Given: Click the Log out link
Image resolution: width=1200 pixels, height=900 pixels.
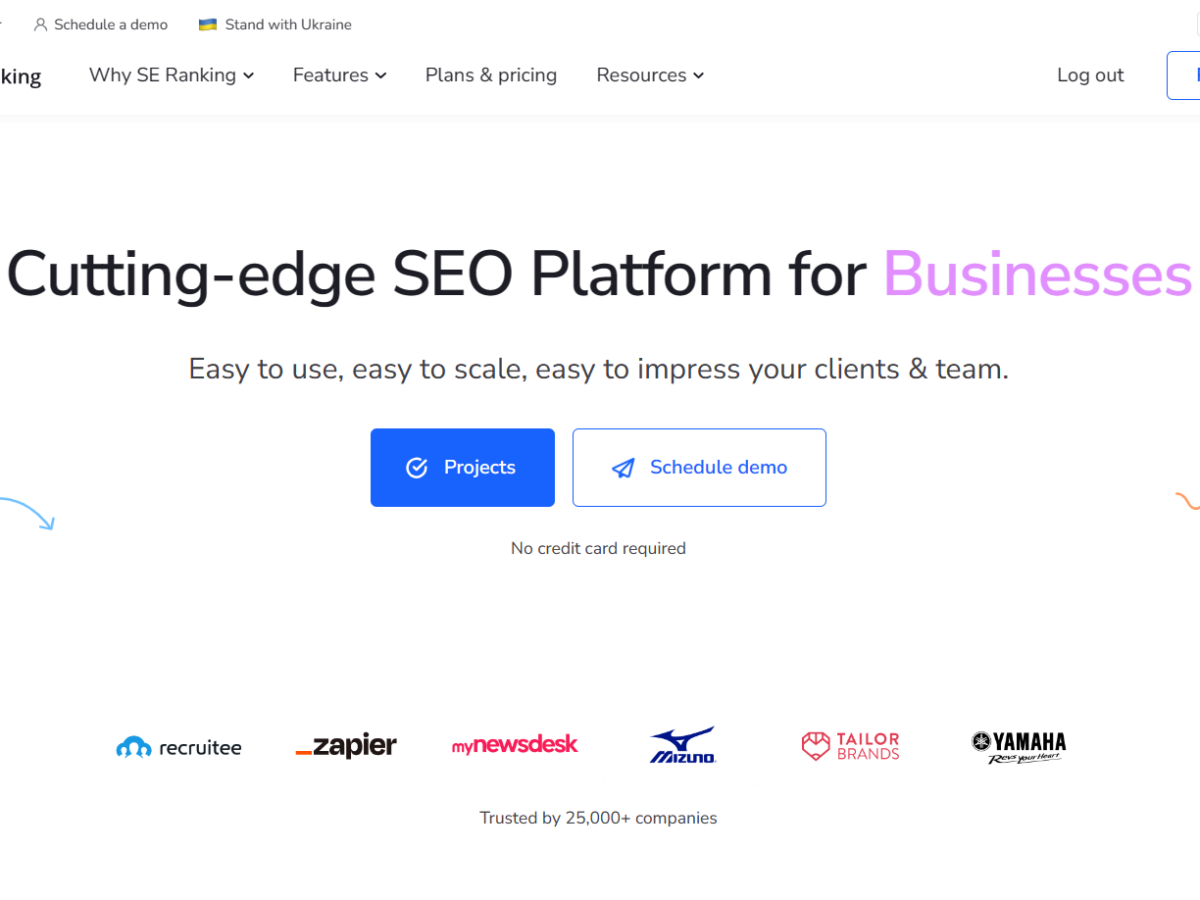Looking at the screenshot, I should coord(1090,75).
